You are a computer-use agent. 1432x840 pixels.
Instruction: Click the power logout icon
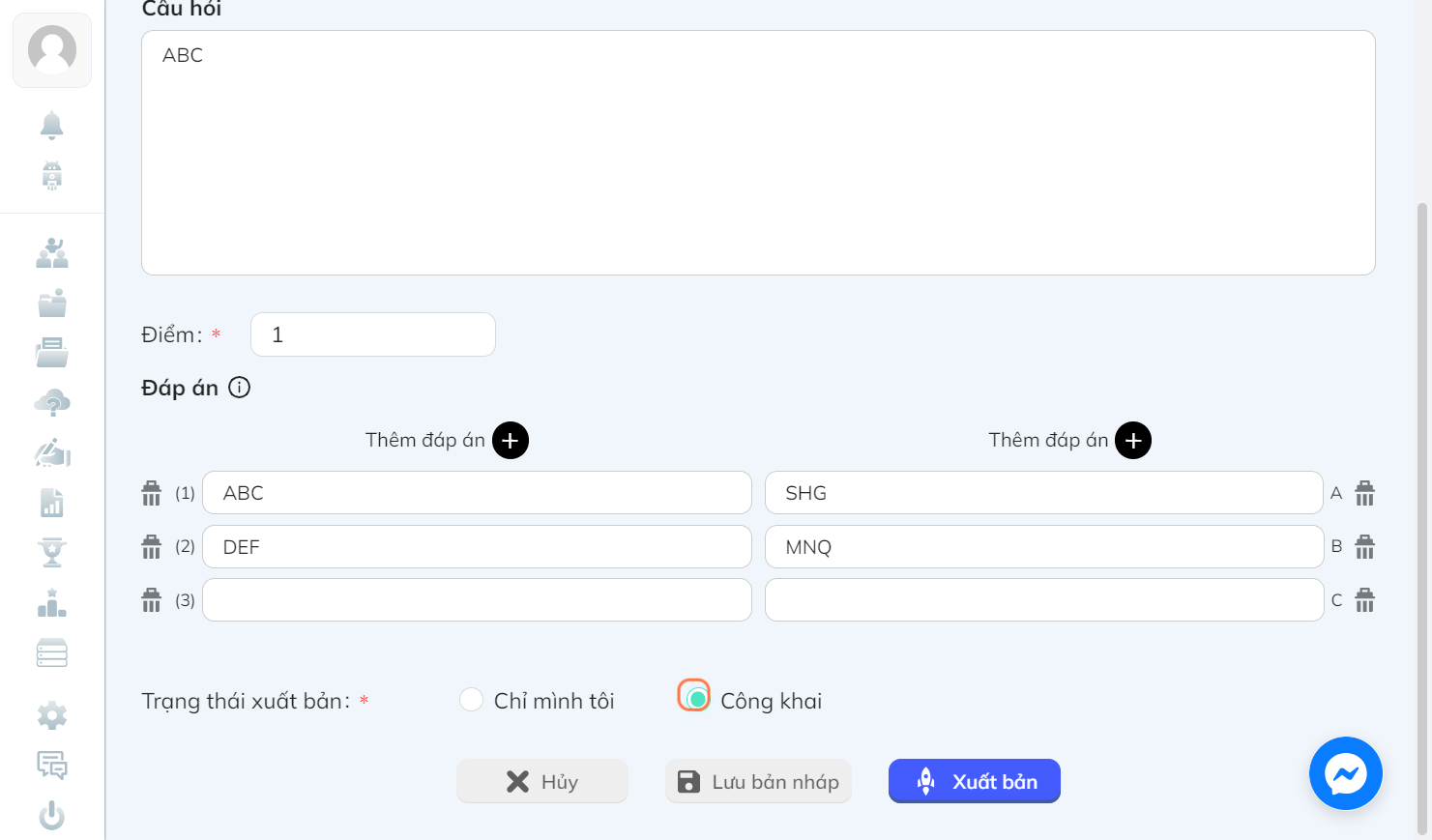[52, 816]
